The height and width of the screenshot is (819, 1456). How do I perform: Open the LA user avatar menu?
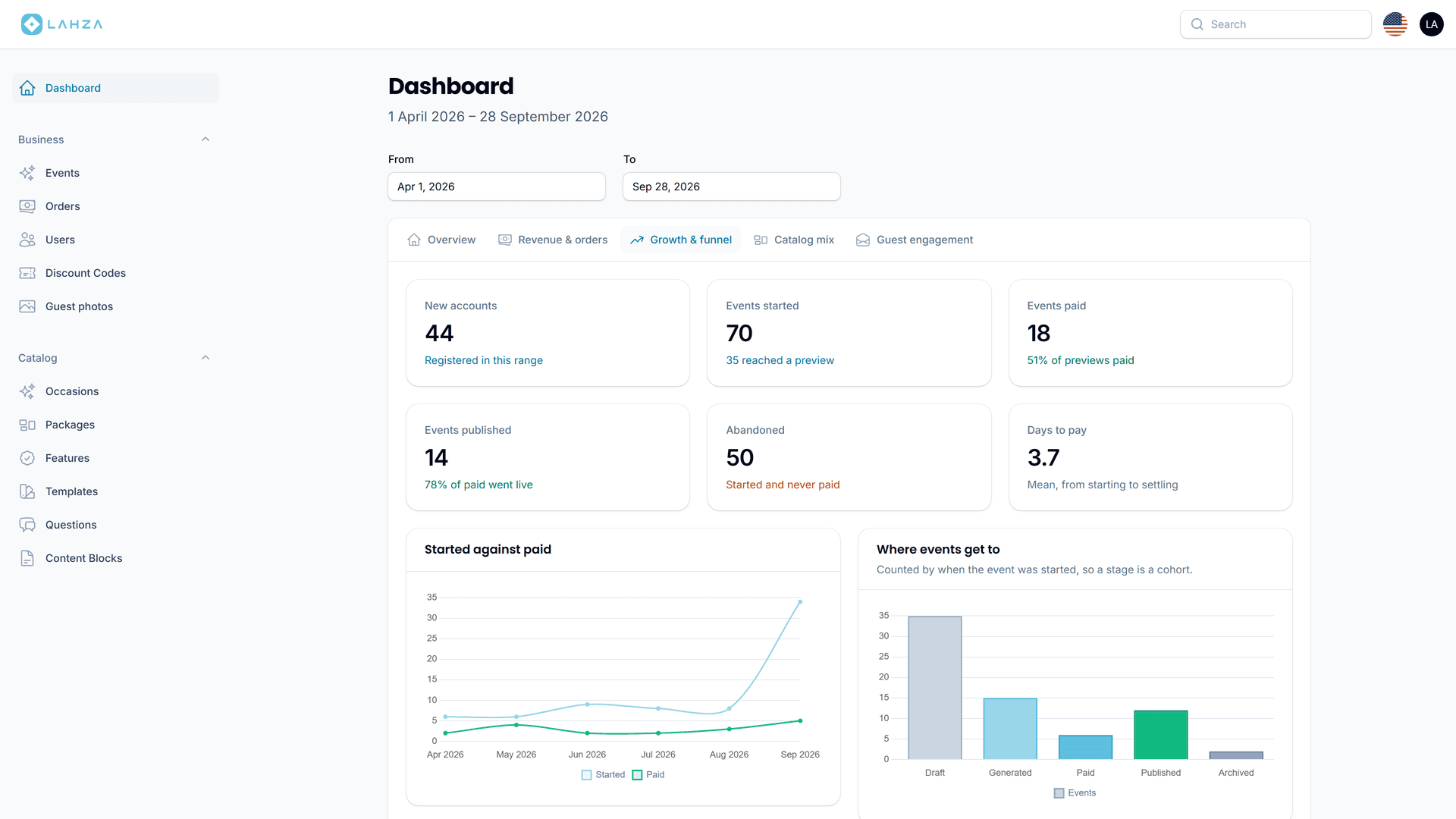pos(1432,24)
